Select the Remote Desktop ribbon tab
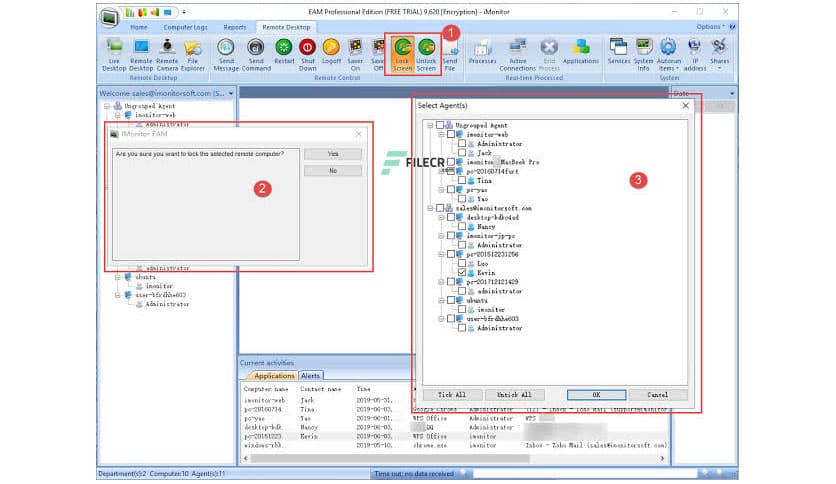The height and width of the screenshot is (484, 836). click(286, 27)
